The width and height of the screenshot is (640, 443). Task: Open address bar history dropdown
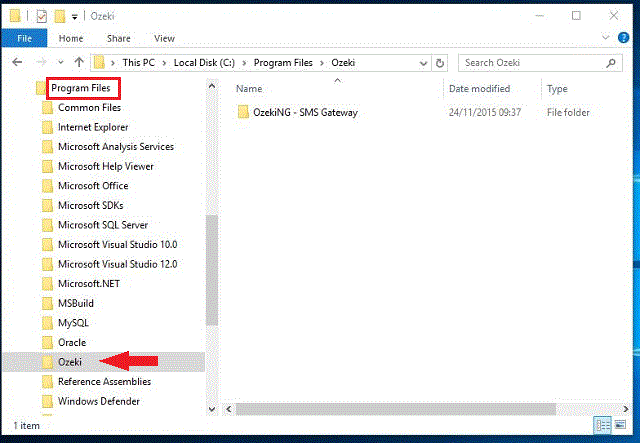click(x=423, y=63)
